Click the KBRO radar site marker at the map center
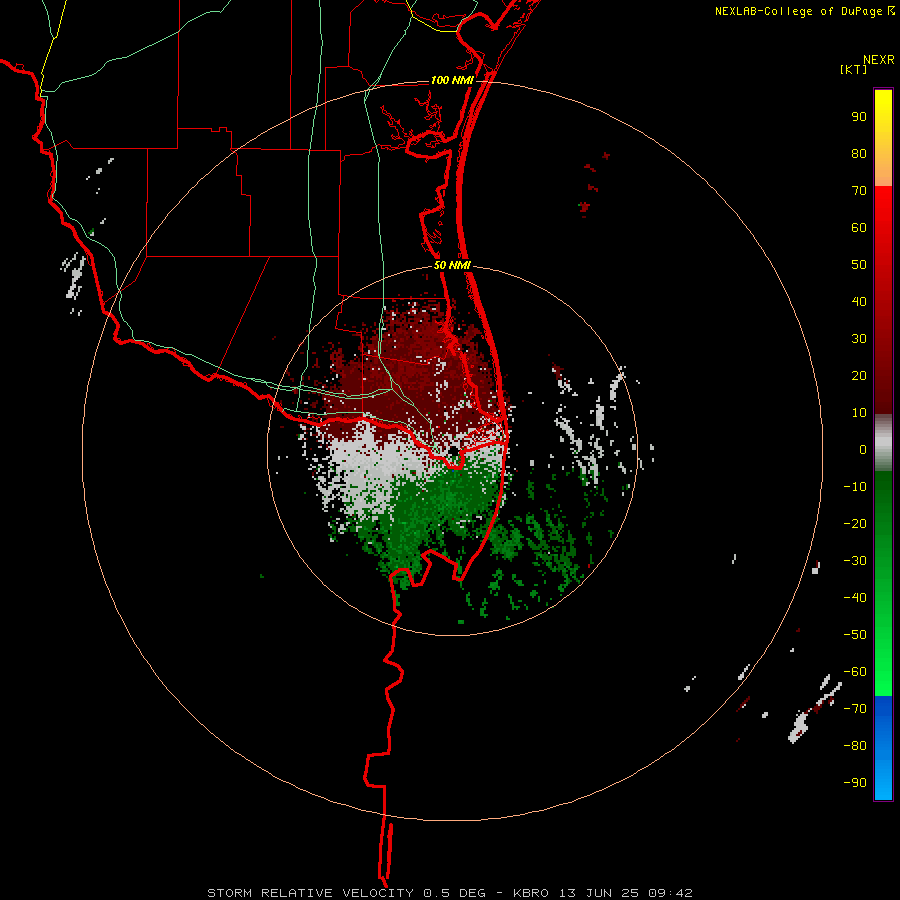This screenshot has height=900, width=900. click(x=453, y=451)
